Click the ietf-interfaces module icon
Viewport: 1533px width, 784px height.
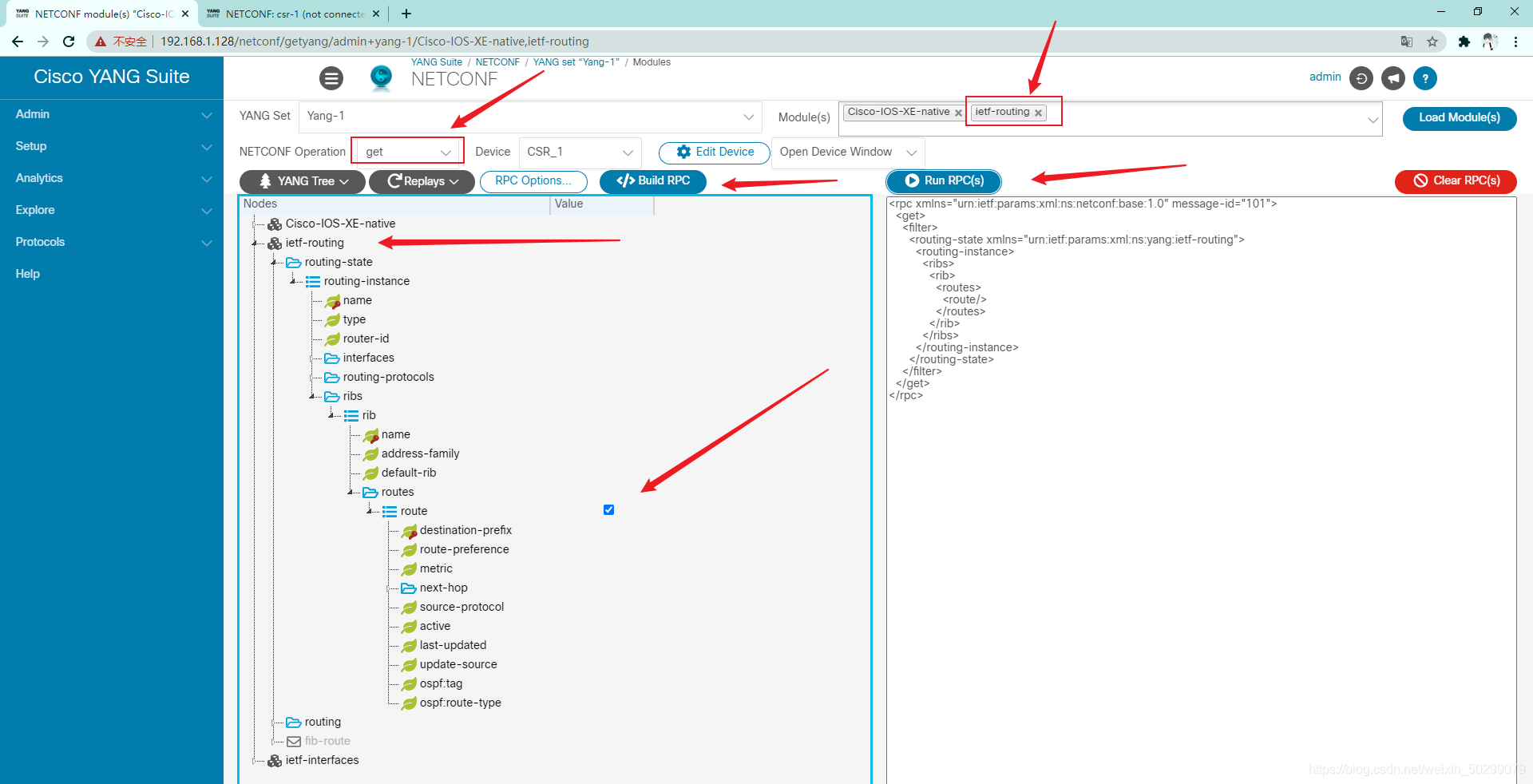(275, 761)
